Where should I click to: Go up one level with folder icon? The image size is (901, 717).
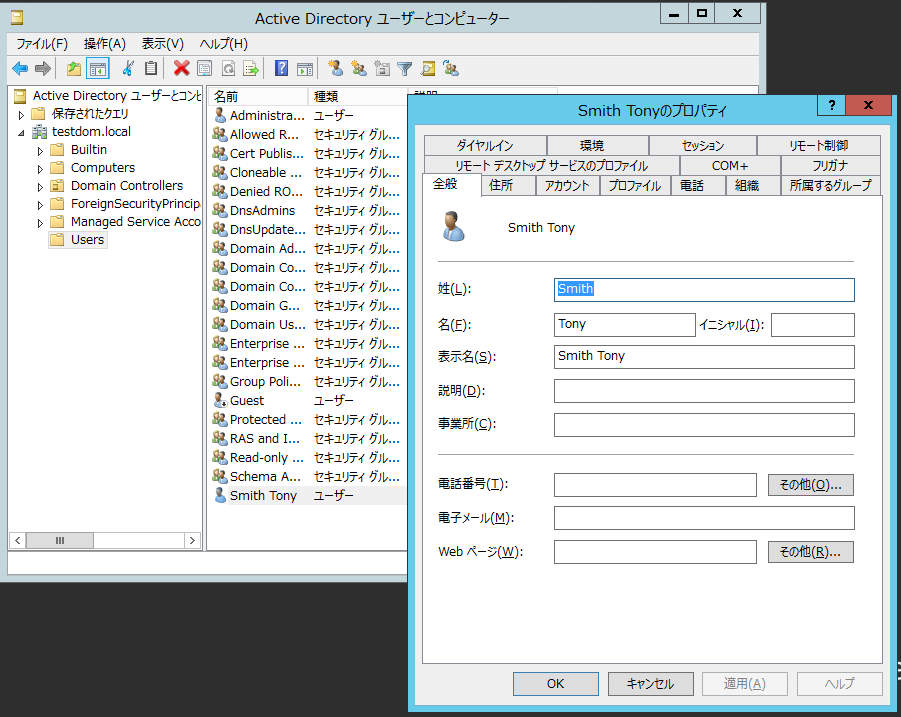click(x=74, y=69)
